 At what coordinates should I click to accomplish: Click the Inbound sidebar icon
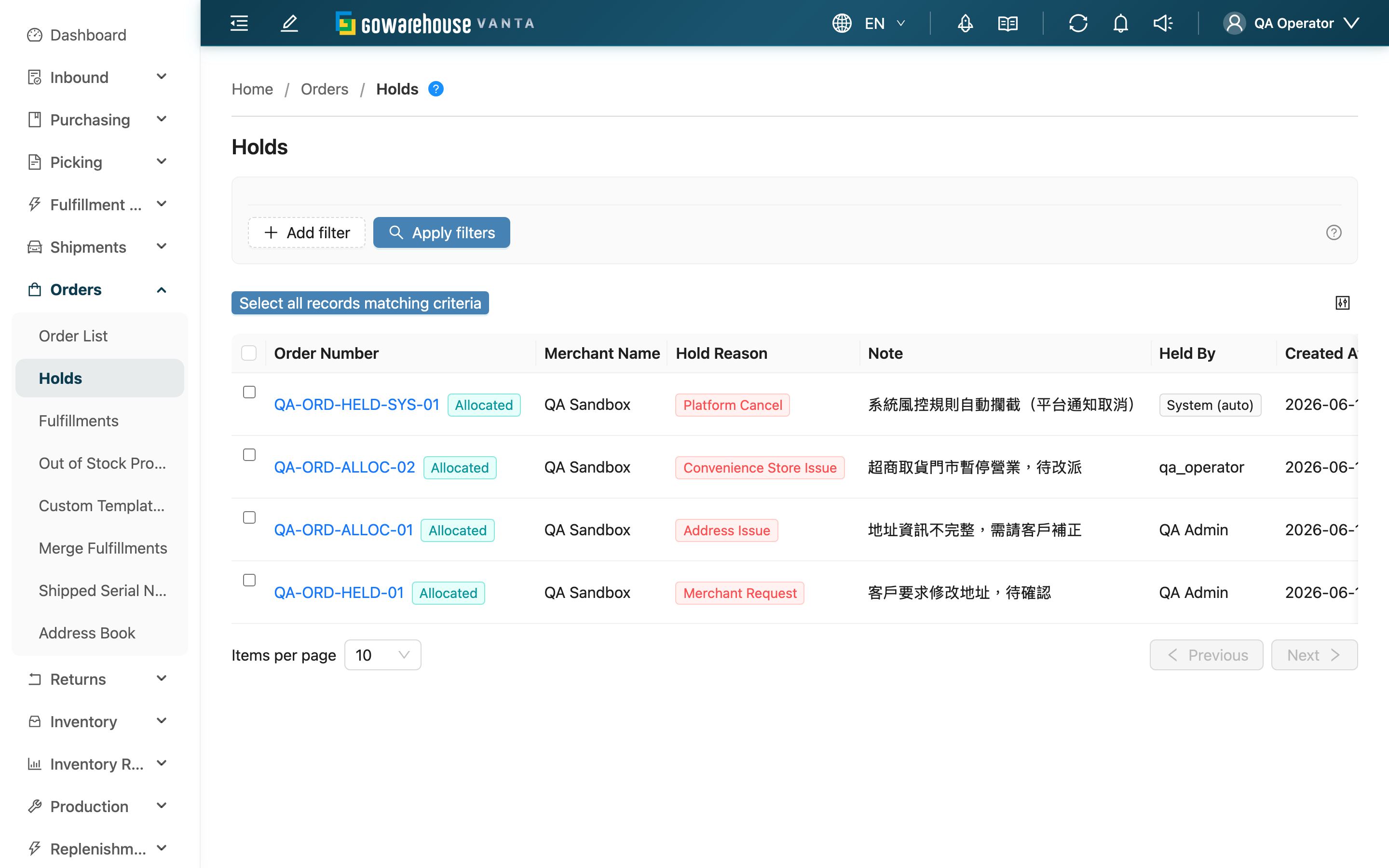[34, 77]
